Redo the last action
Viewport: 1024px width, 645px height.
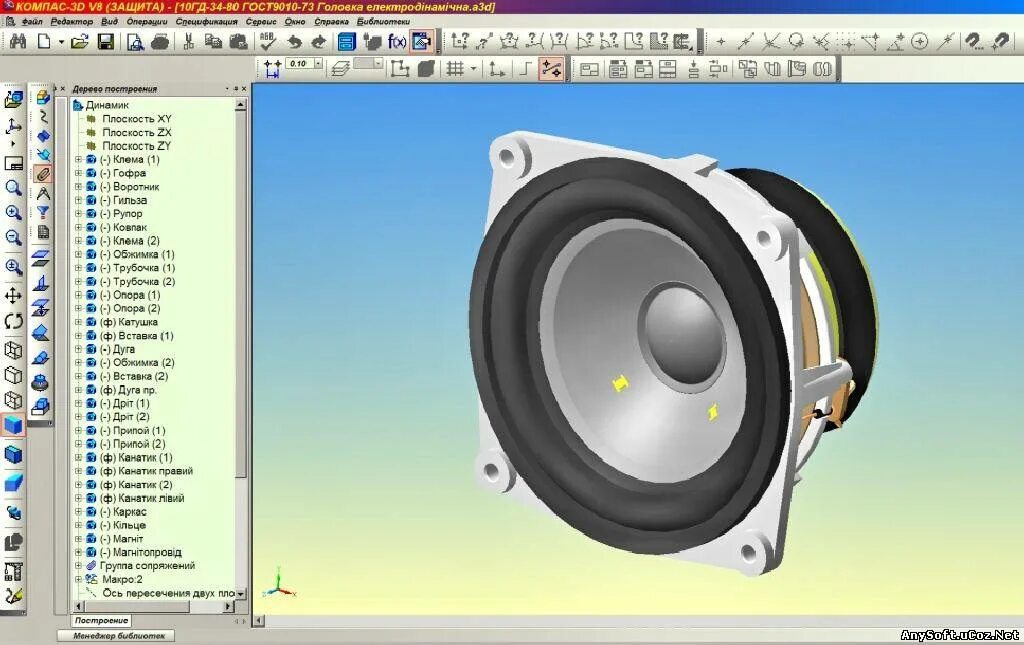[x=319, y=42]
